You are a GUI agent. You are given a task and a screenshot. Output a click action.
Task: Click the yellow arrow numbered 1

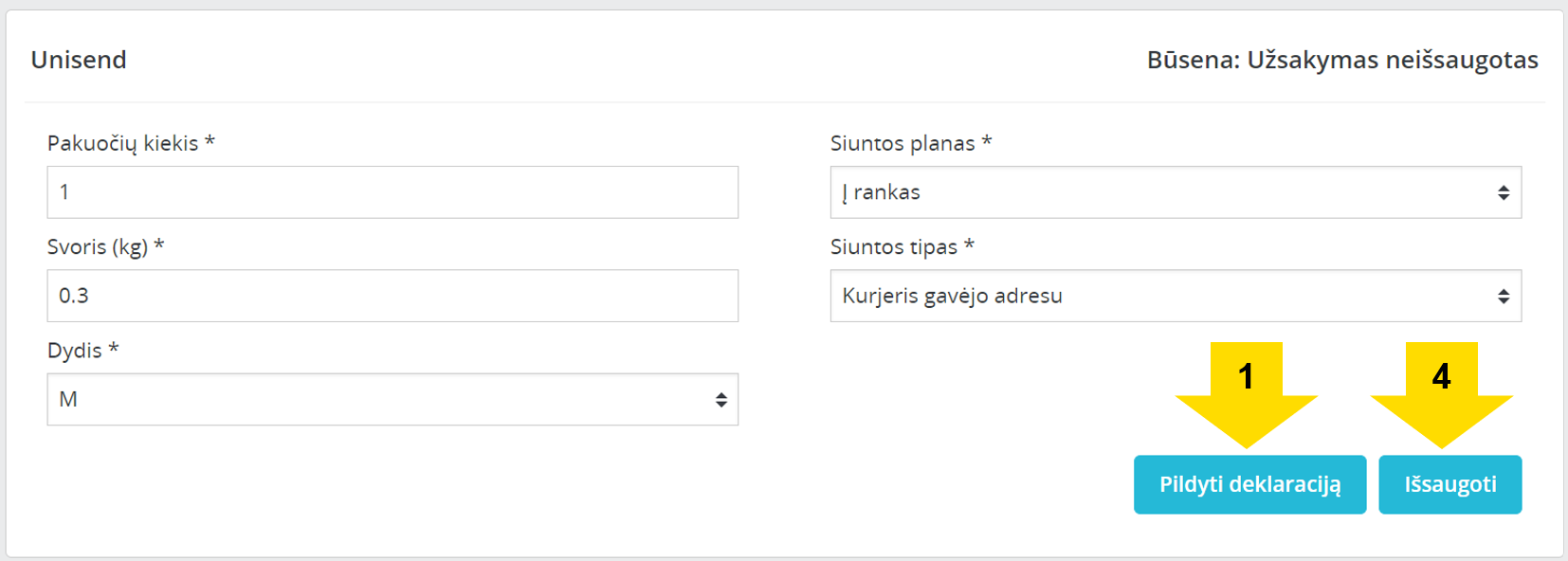(1246, 393)
